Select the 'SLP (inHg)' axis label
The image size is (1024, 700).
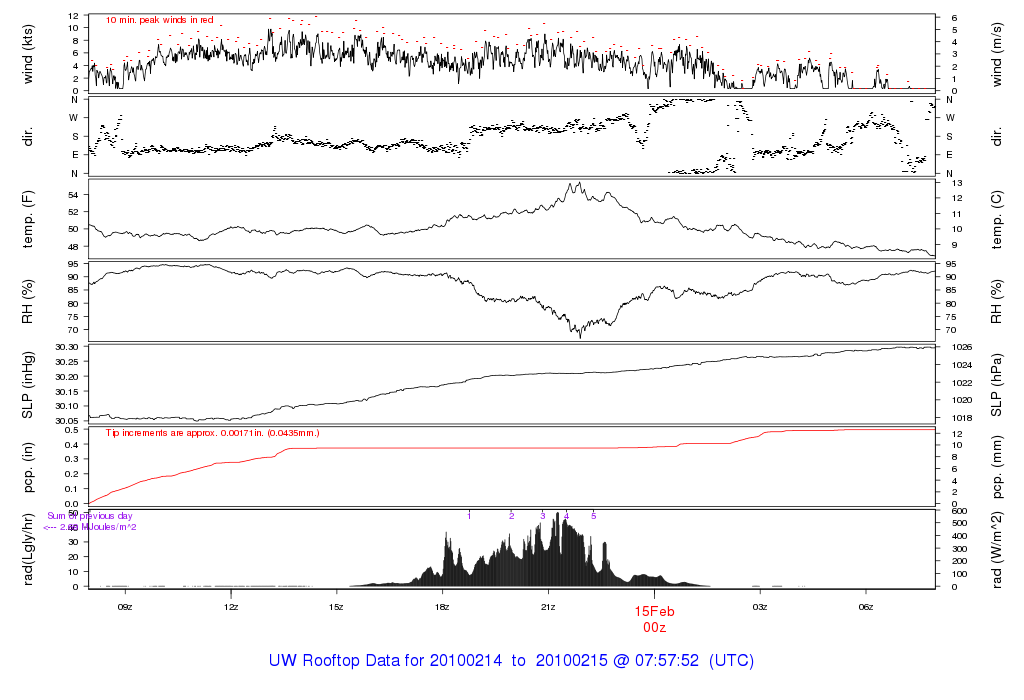click(x=28, y=385)
